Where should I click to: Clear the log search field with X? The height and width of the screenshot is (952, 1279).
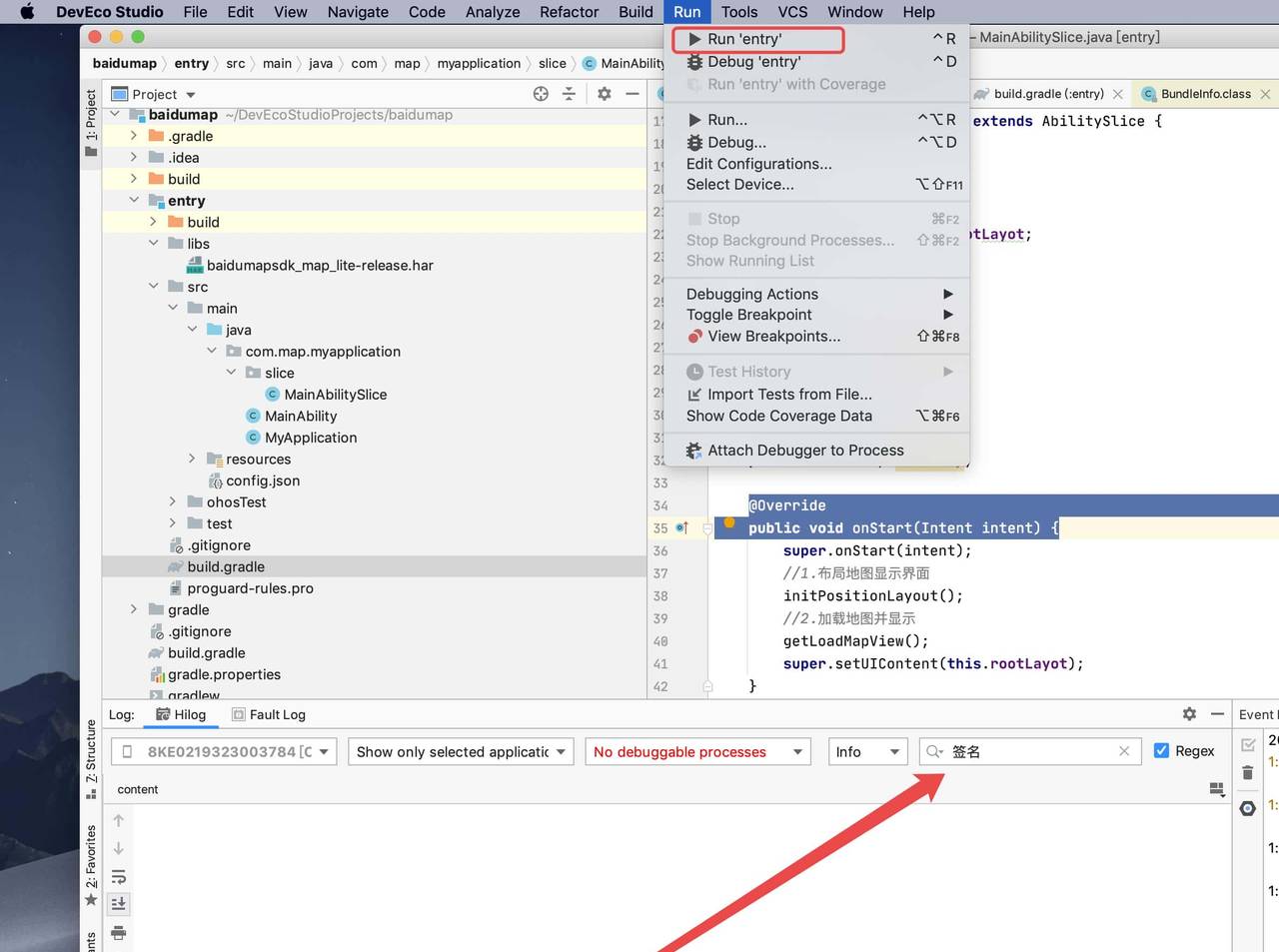coord(1124,751)
